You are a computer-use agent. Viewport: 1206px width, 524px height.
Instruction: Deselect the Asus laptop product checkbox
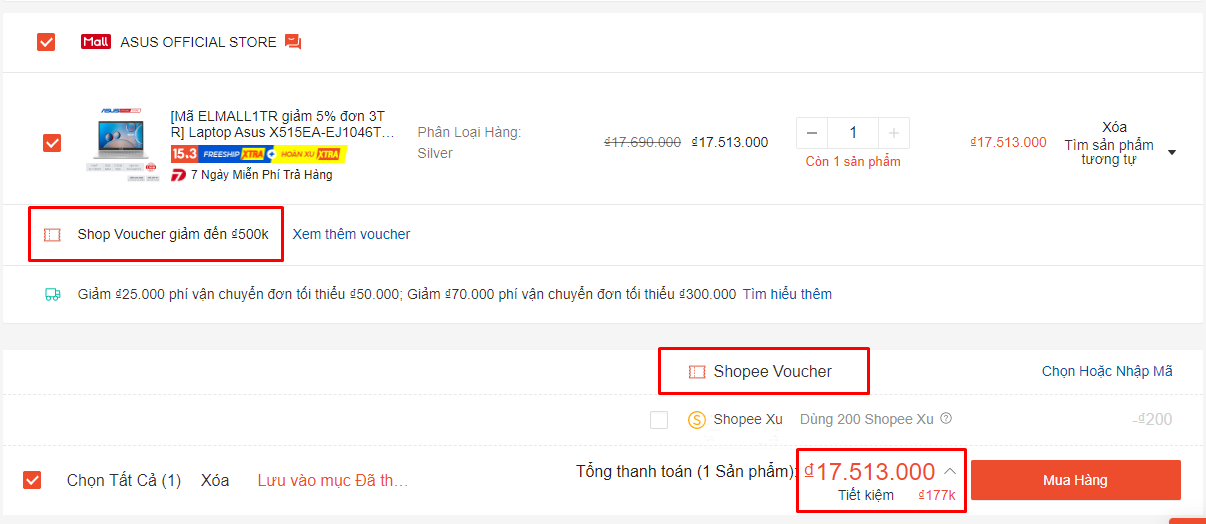tap(52, 143)
